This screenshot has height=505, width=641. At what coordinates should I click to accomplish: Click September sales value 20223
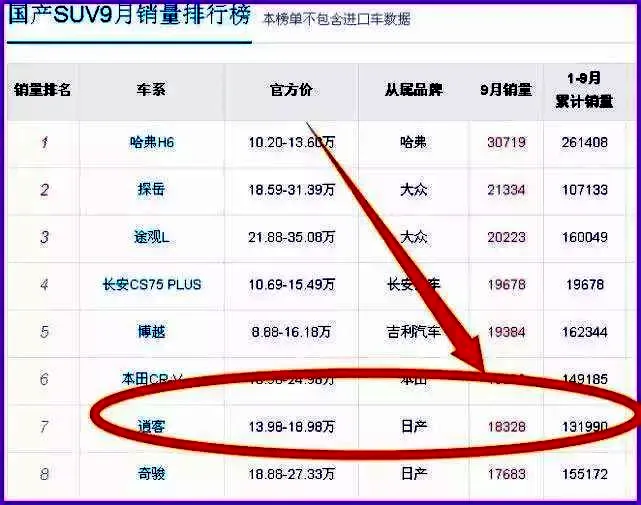pos(507,237)
